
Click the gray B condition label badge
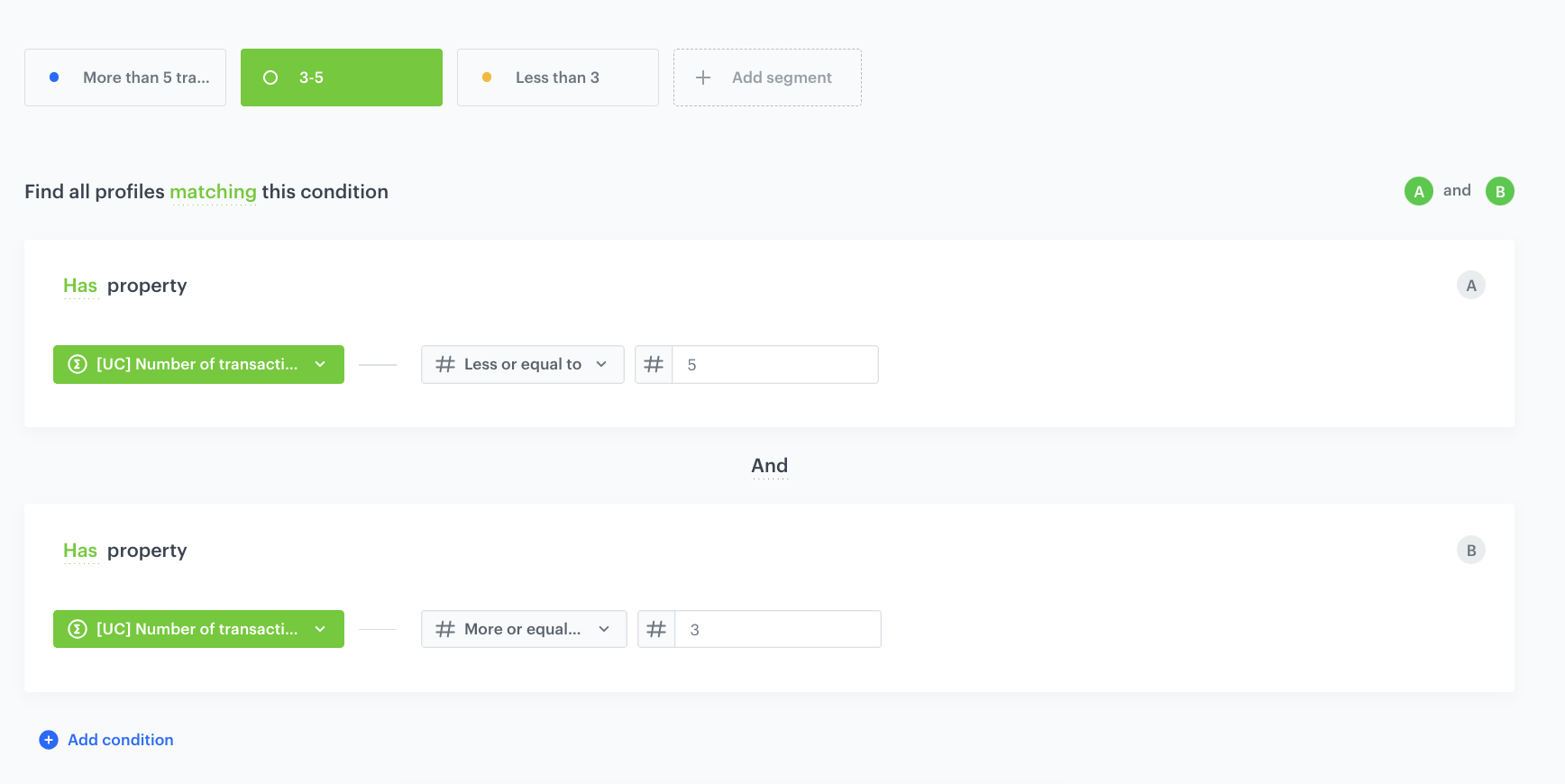(x=1470, y=551)
